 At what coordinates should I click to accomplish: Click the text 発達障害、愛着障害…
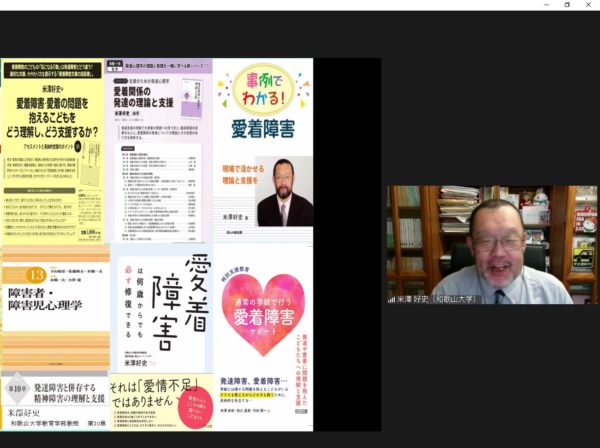253,381
